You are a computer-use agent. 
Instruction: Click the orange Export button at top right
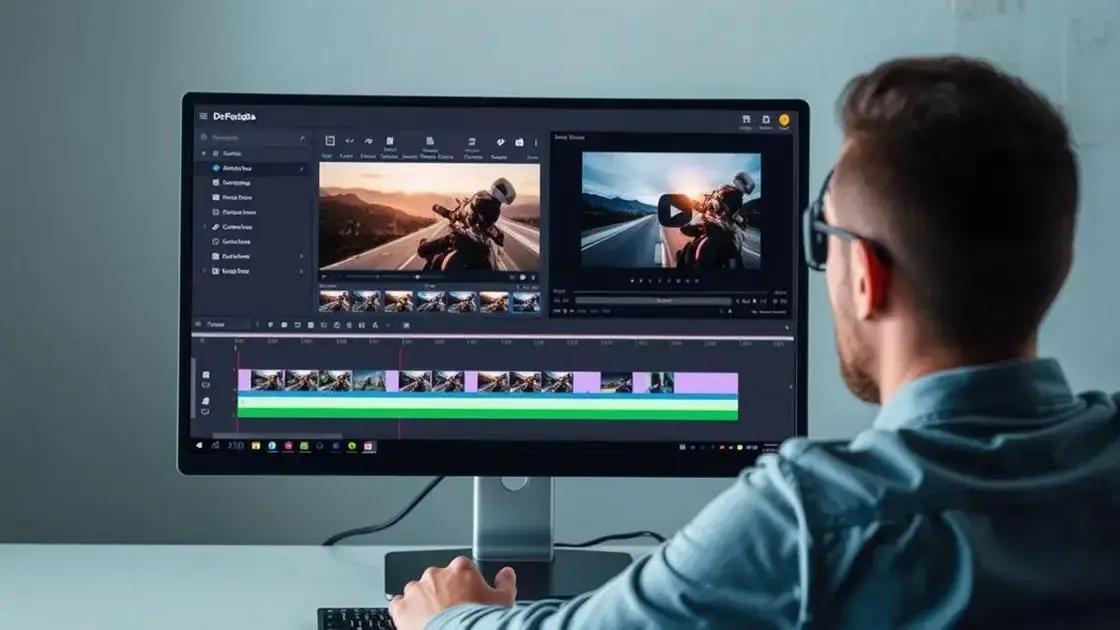tap(783, 120)
